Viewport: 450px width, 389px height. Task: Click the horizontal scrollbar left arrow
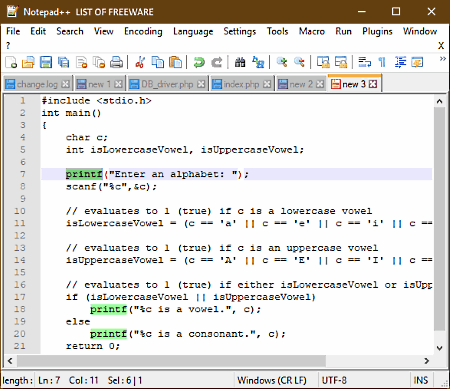tap(10, 361)
